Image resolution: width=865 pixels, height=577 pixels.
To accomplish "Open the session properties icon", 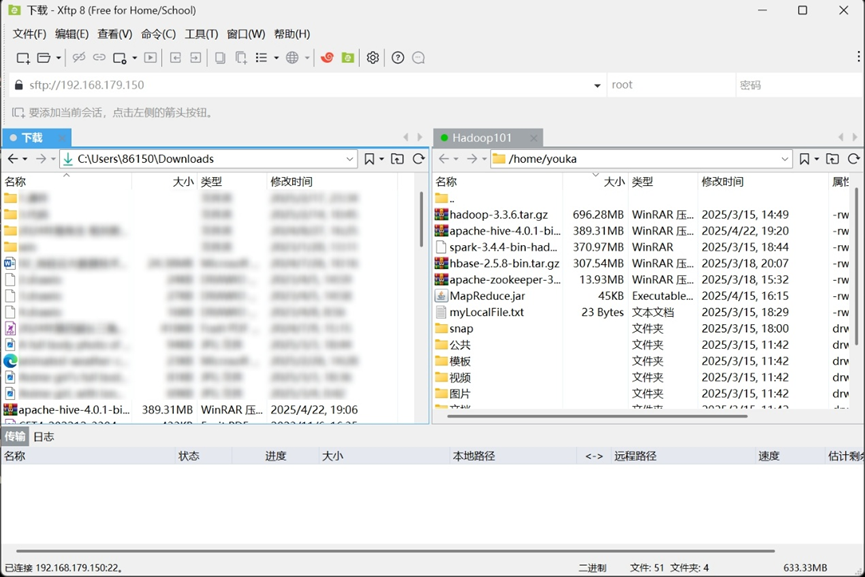I will point(119,58).
